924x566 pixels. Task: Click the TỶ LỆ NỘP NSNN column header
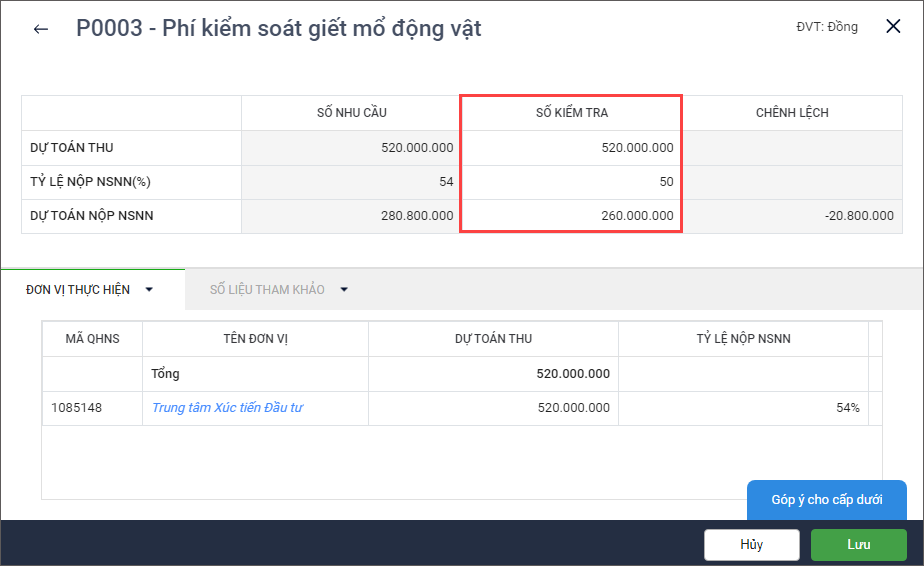(x=743, y=339)
